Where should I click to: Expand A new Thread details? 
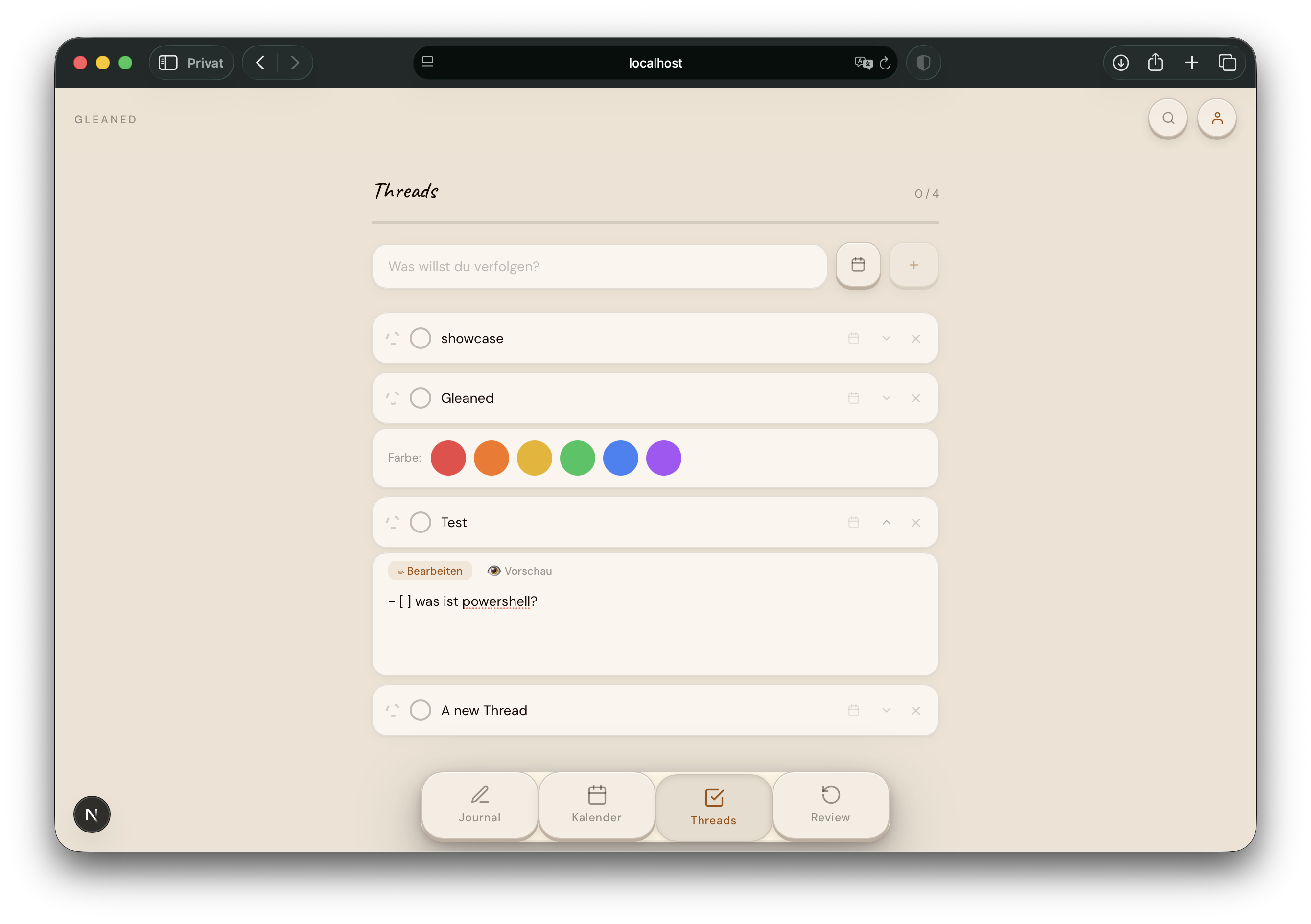tap(886, 710)
